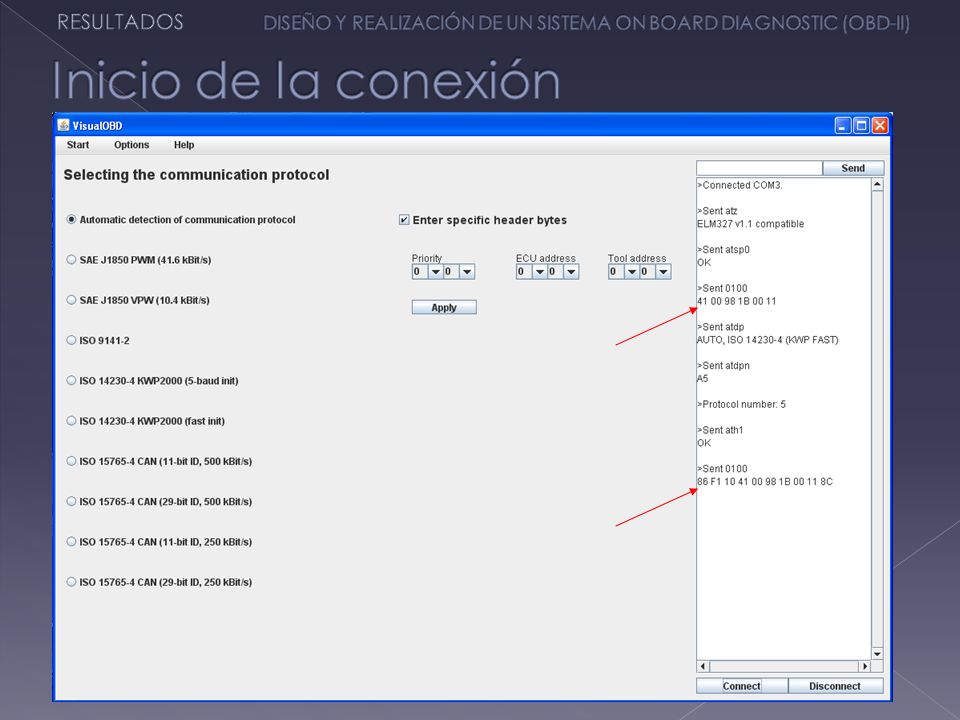Open the Start menu
Screen dimensions: 960x720
point(78,145)
